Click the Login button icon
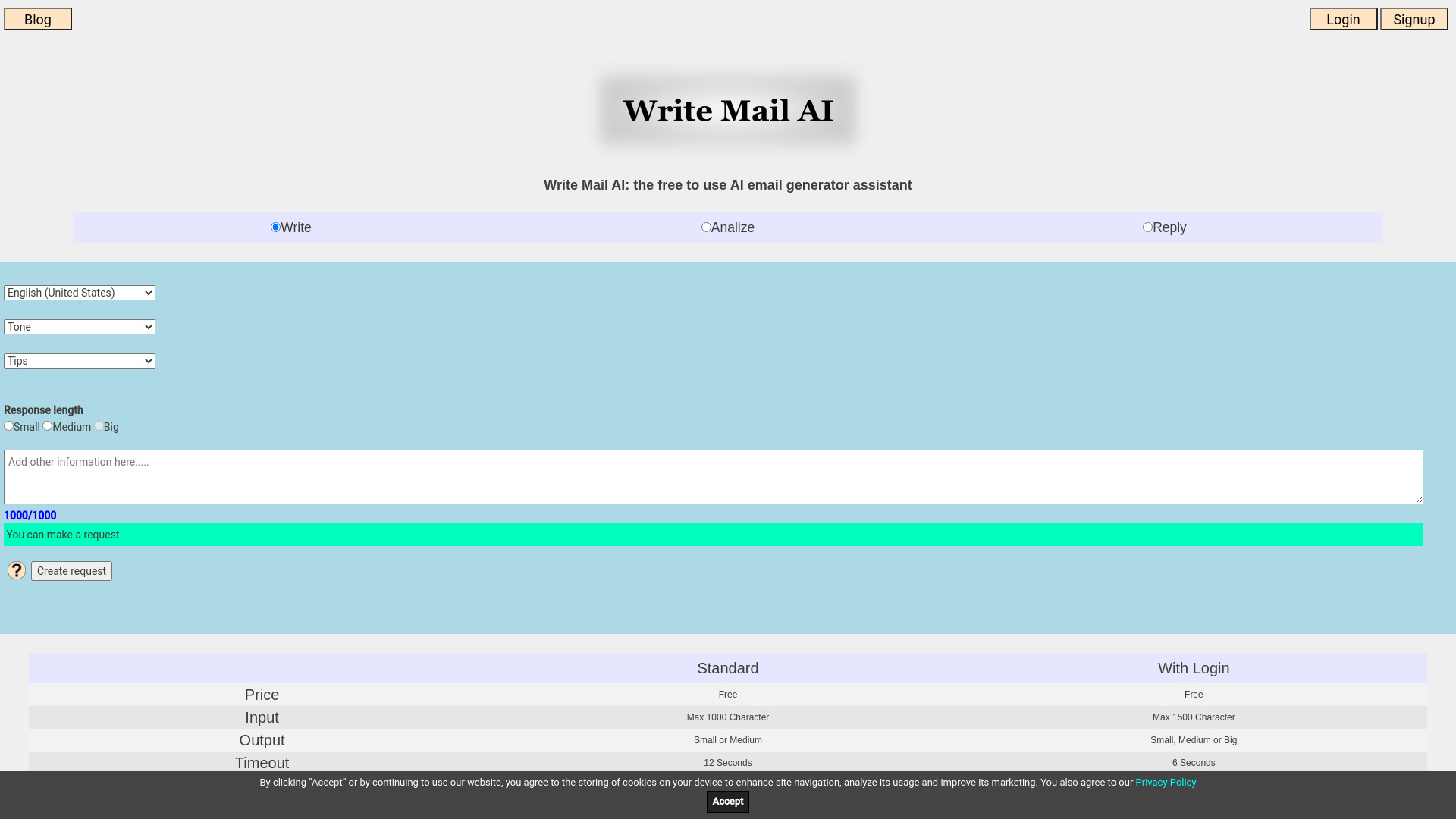Image resolution: width=1456 pixels, height=819 pixels. point(1343,19)
